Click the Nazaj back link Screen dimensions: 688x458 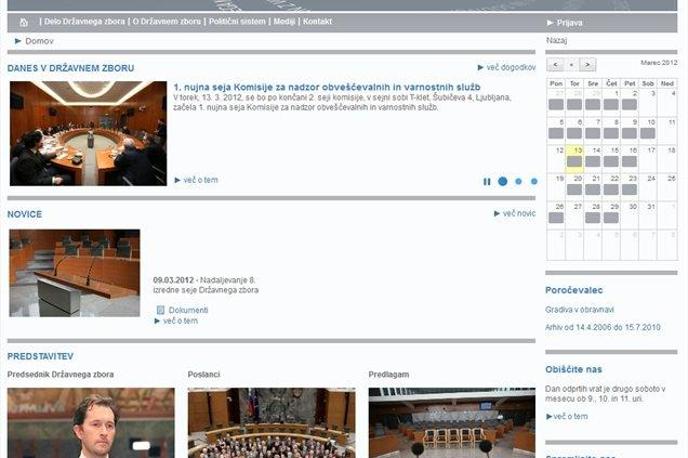556,40
